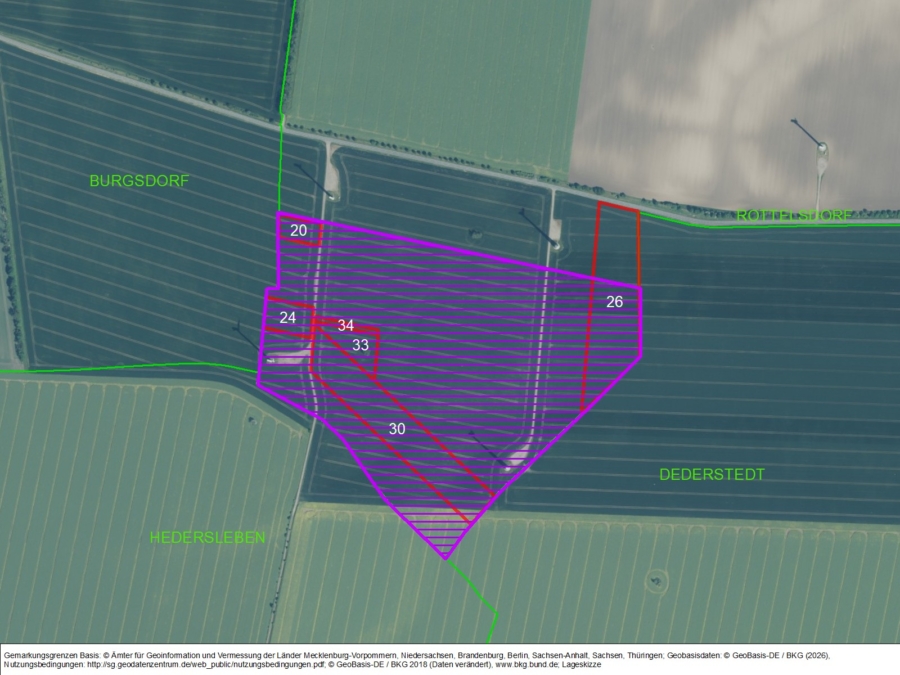Click parcel label 20

[x=298, y=230]
